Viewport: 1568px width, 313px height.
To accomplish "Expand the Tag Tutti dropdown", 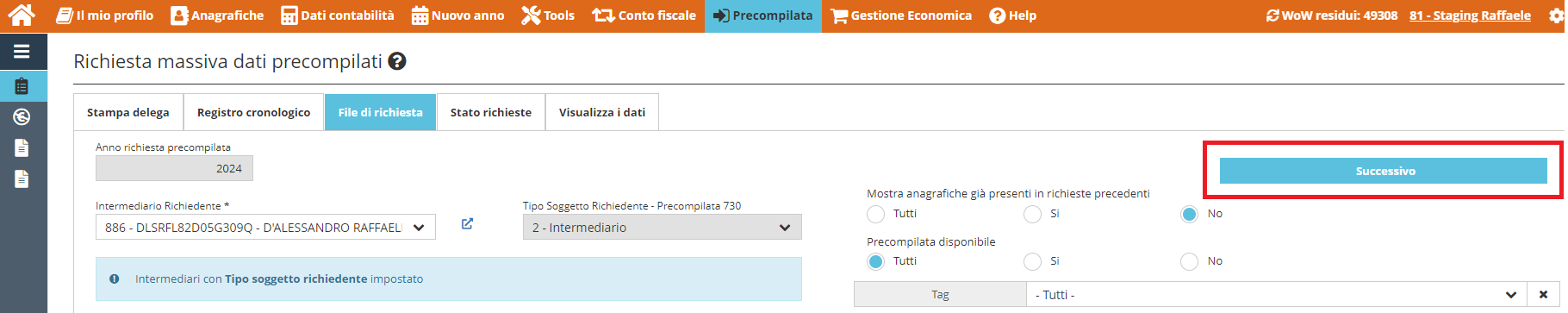I will tap(1276, 295).
